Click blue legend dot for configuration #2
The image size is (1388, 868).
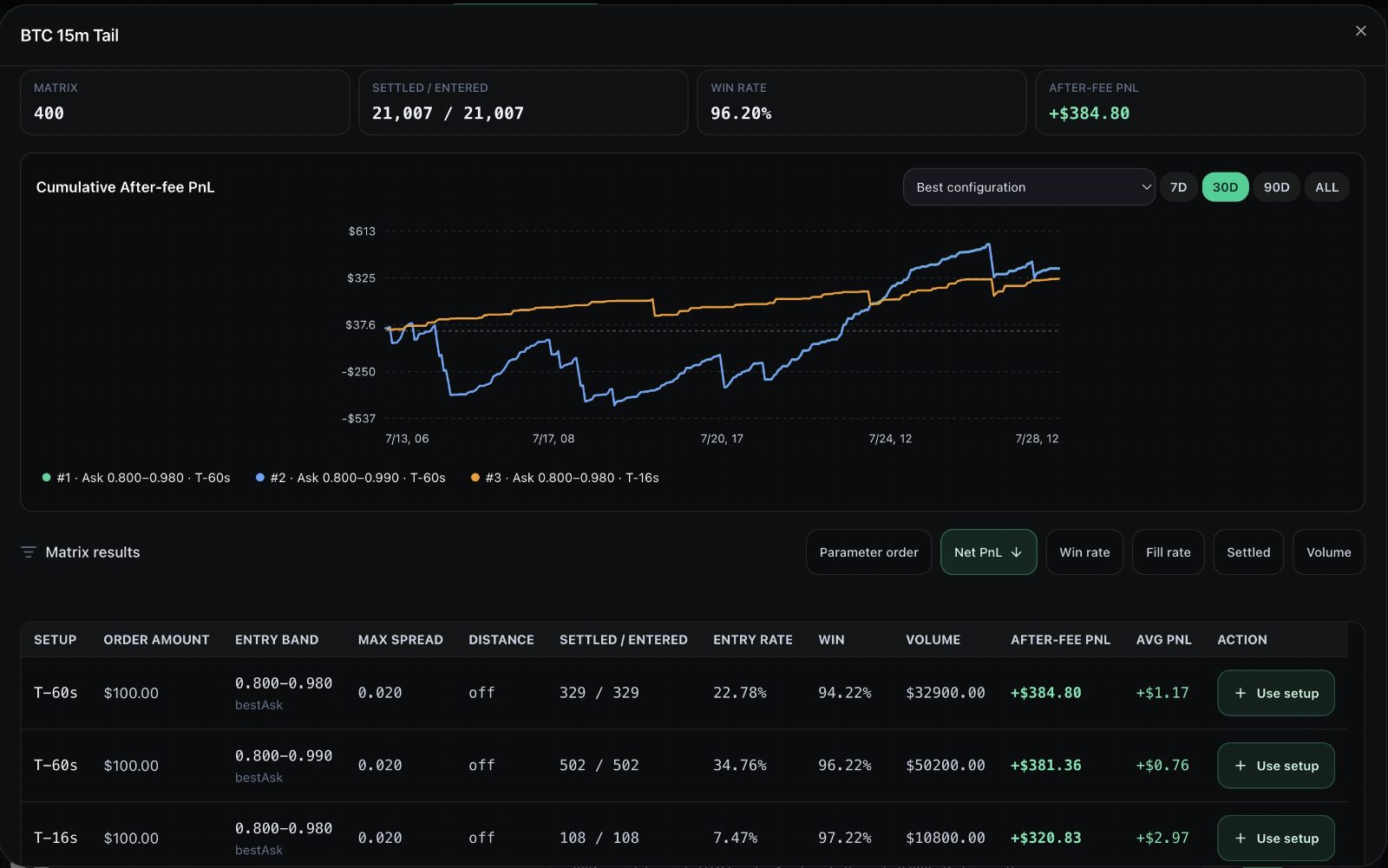[x=260, y=478]
